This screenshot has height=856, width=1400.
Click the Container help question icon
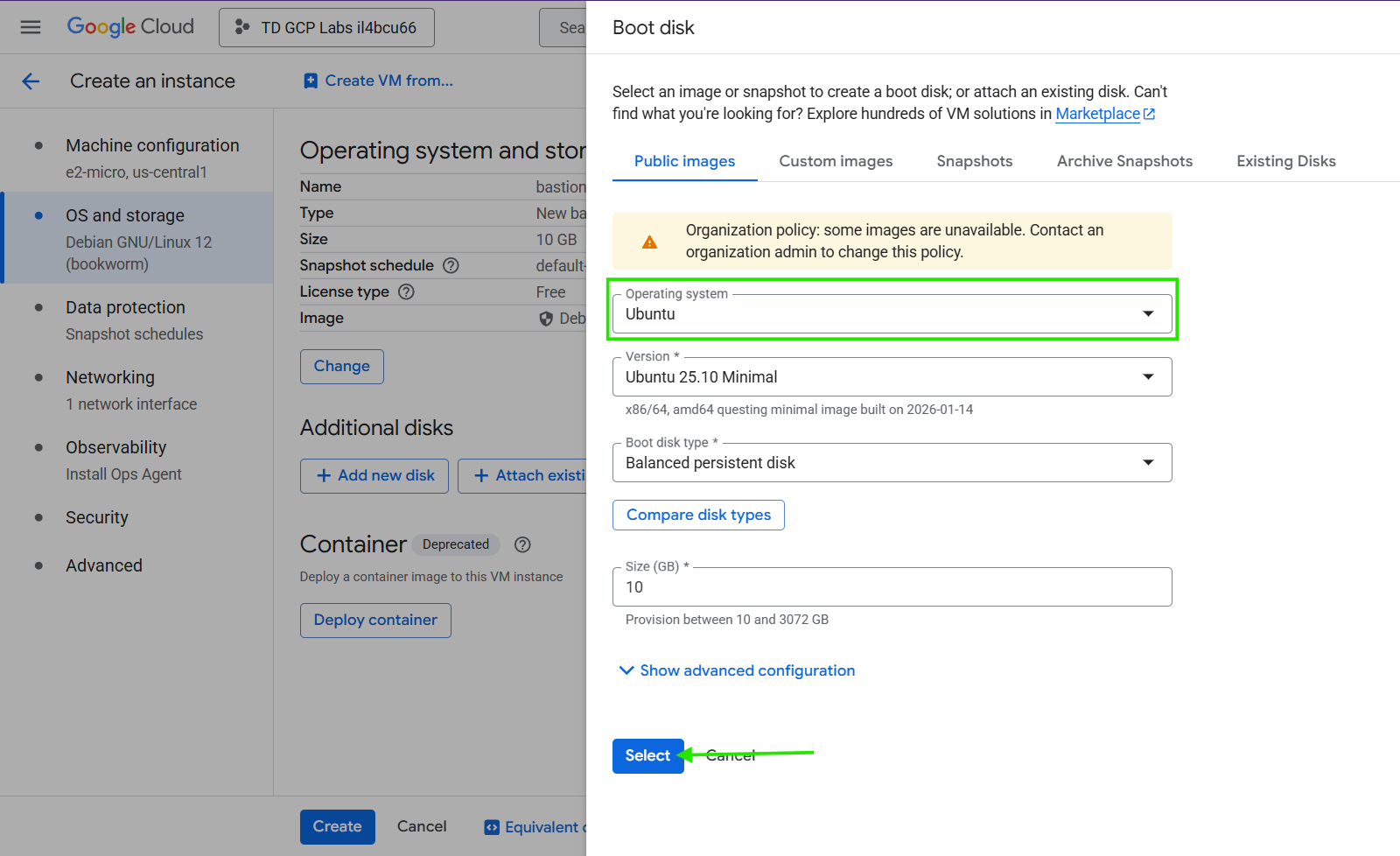tap(522, 544)
